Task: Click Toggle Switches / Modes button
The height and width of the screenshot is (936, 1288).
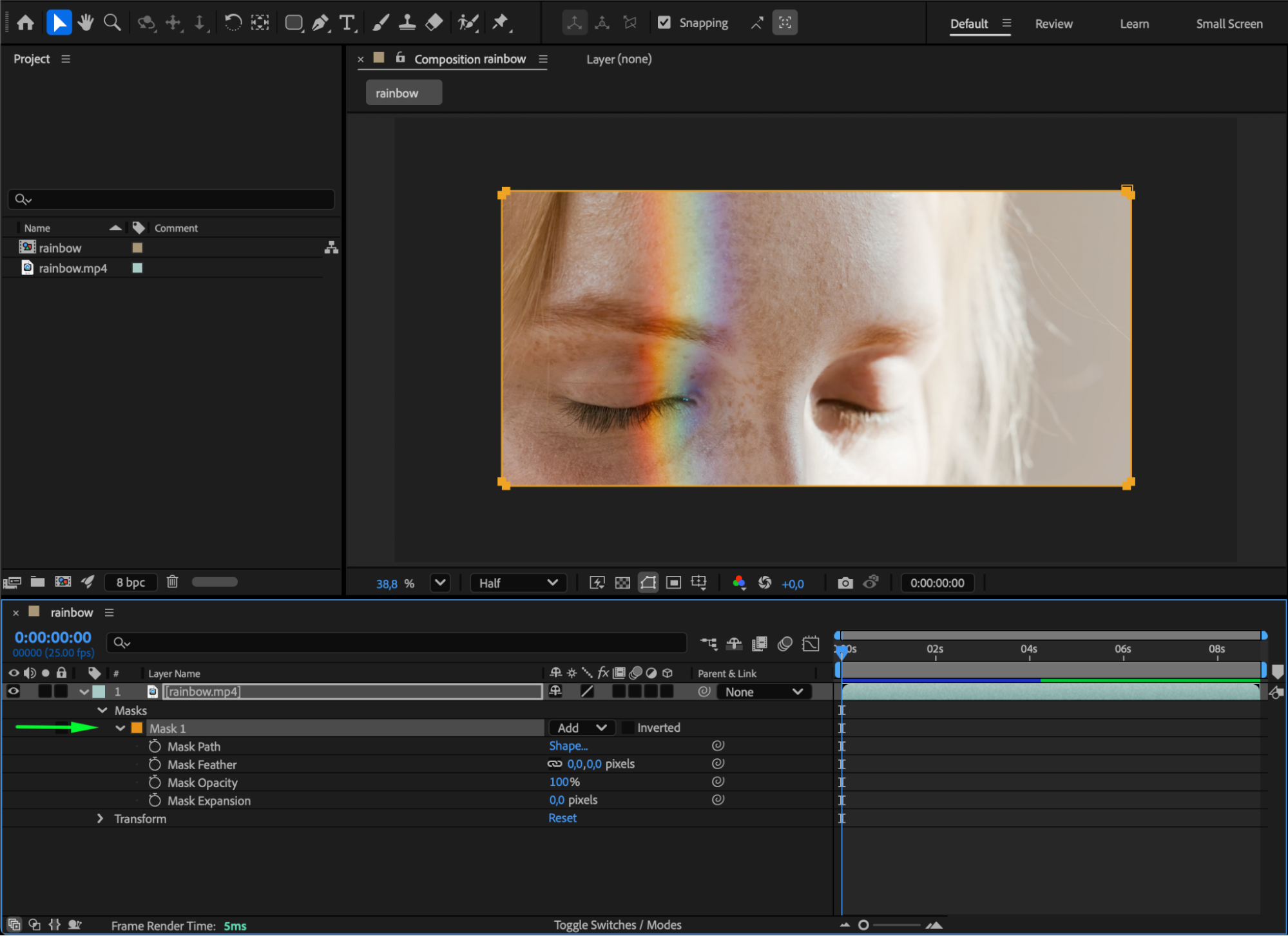Action: (x=617, y=925)
